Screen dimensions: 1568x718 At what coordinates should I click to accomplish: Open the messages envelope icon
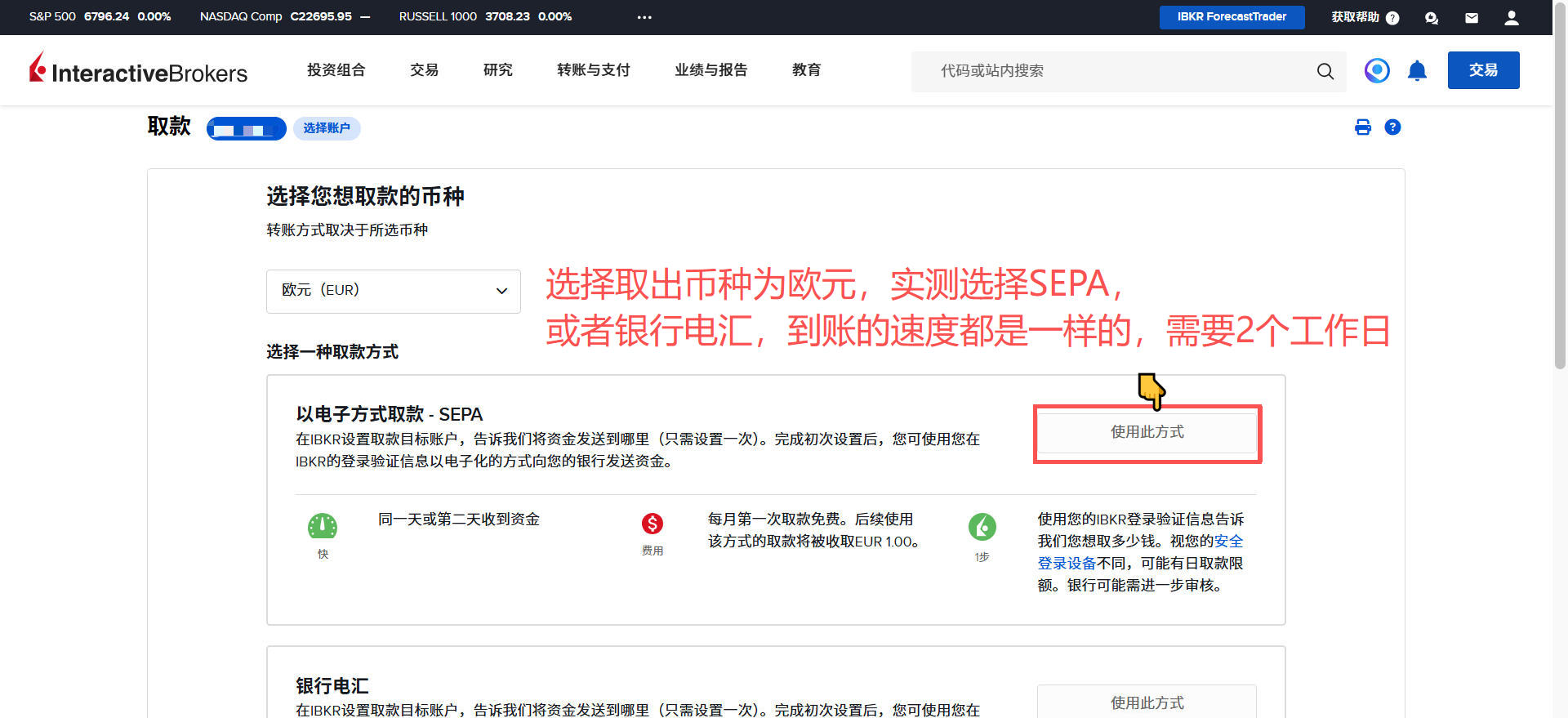1472,18
